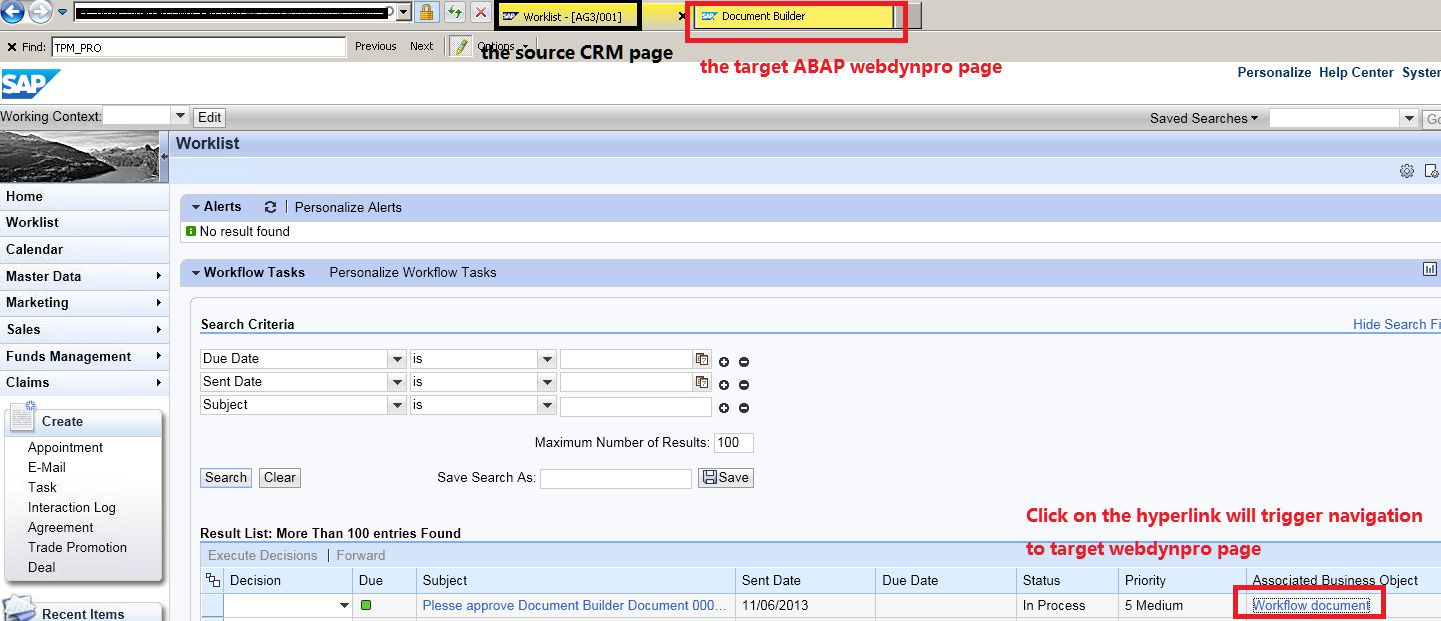
Task: Open the calendar picker for Due Date
Action: click(x=702, y=359)
